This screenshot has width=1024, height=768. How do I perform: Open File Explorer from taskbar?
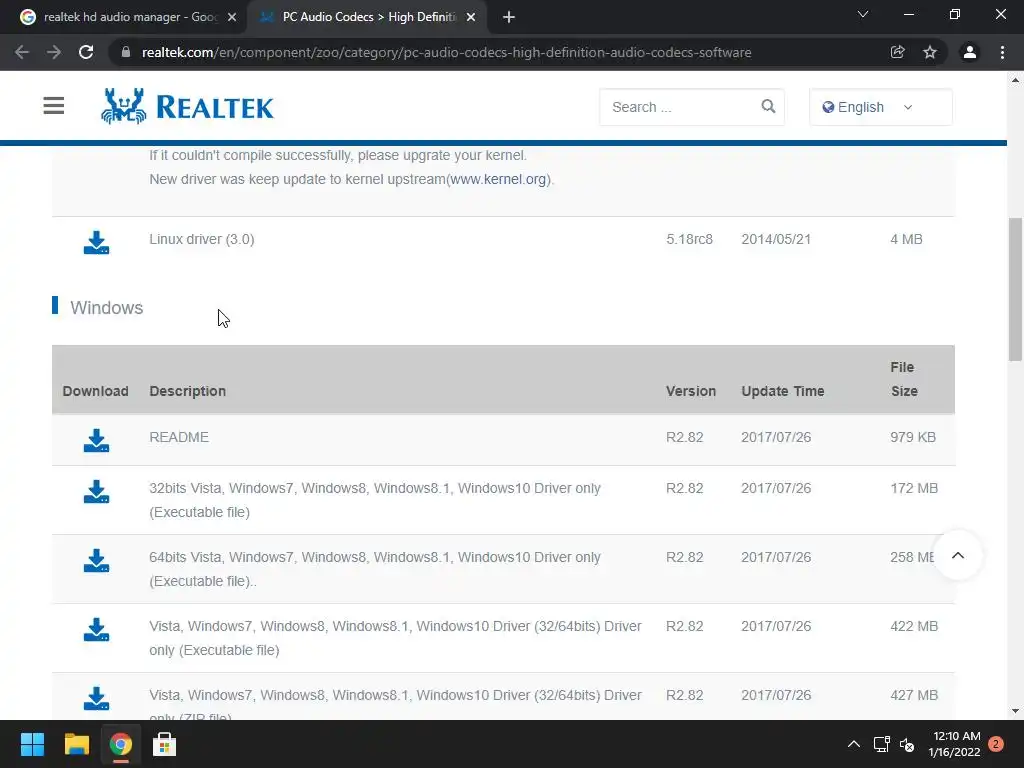(76, 744)
